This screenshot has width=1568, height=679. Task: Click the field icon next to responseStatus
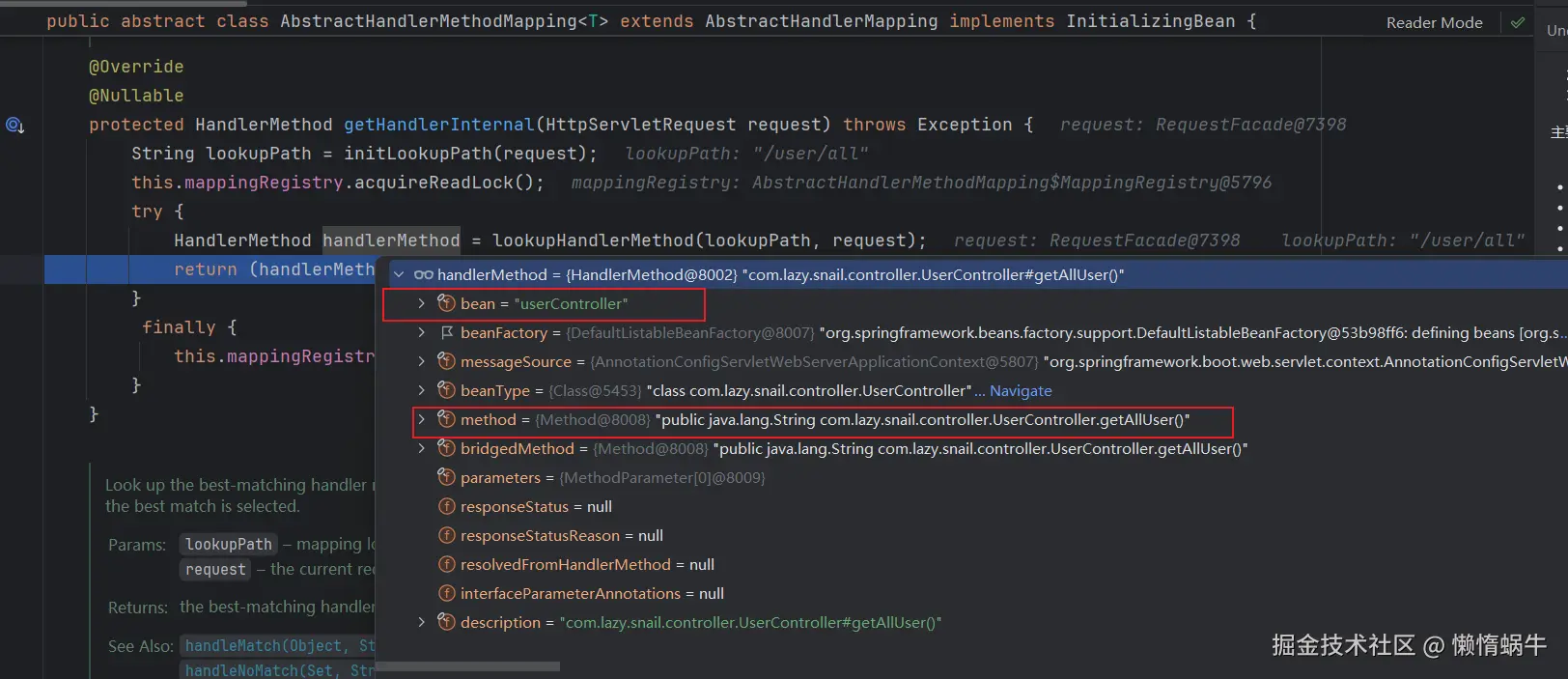pyautogui.click(x=446, y=506)
